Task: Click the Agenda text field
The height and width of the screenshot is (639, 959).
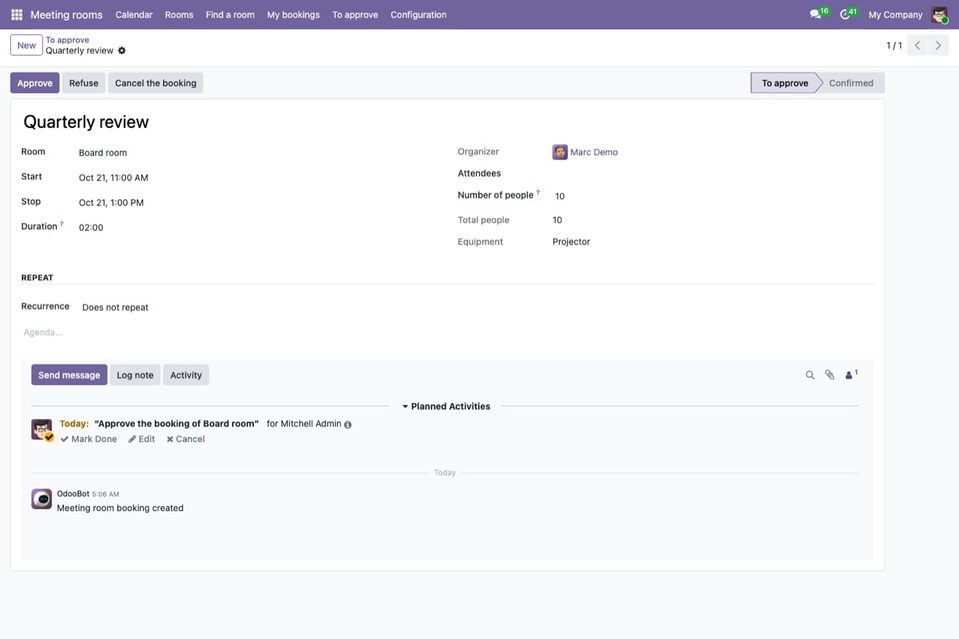Action: click(447, 333)
